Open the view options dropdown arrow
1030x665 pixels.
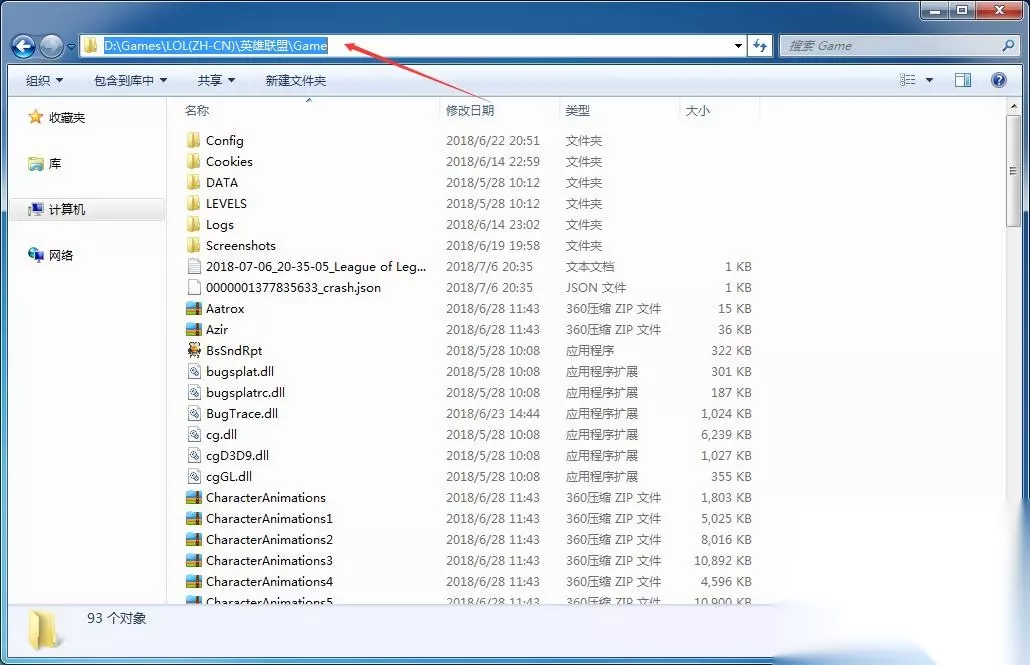point(929,80)
